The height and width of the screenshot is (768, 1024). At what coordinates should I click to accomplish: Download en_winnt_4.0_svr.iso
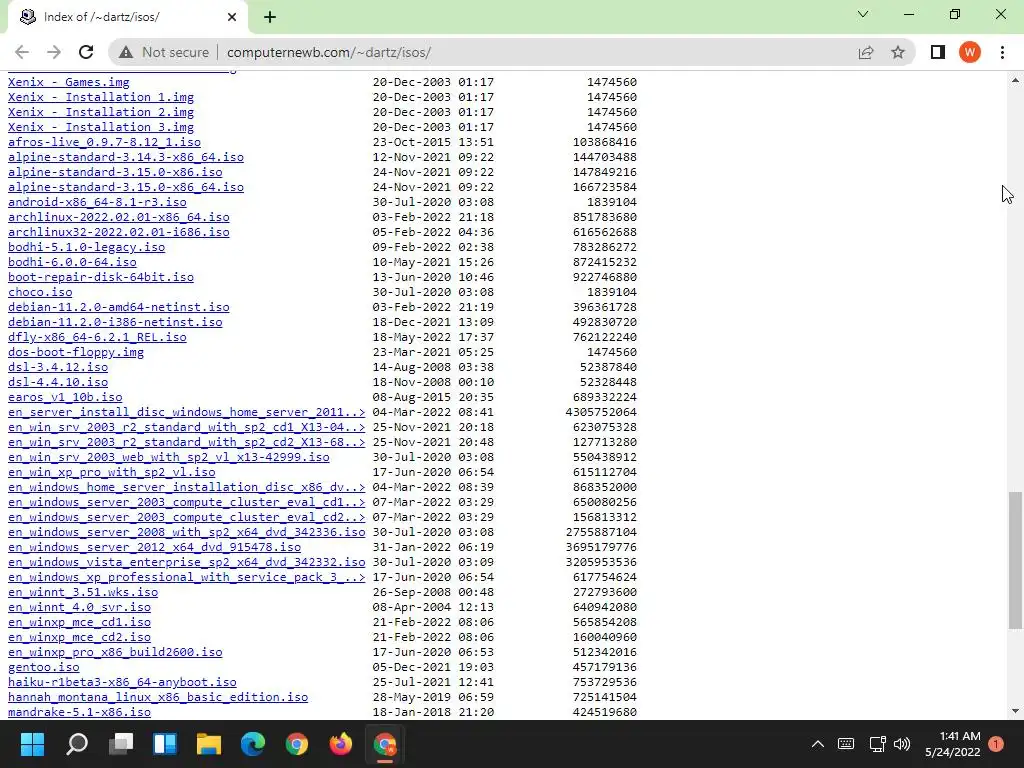79,608
